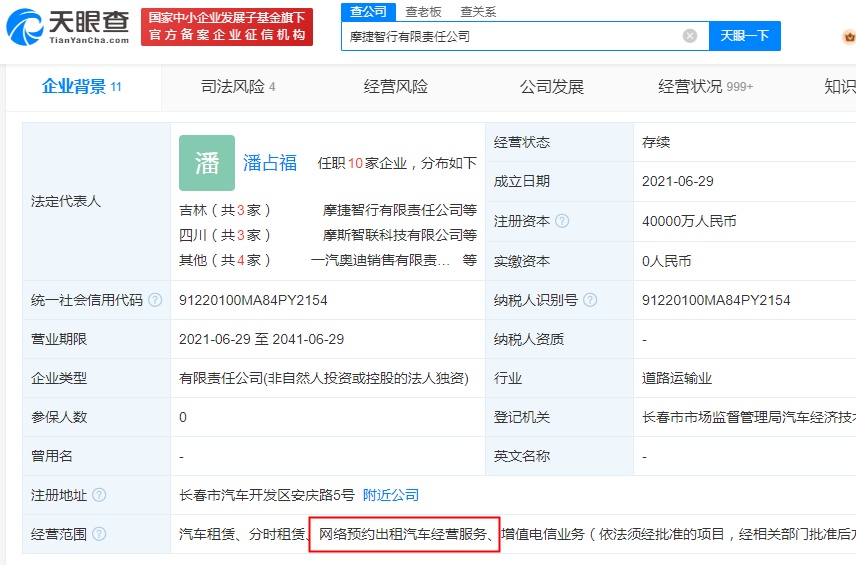This screenshot has height=565, width=856.
Task: Open the crown VIP icon at top right
Action: [849, 37]
